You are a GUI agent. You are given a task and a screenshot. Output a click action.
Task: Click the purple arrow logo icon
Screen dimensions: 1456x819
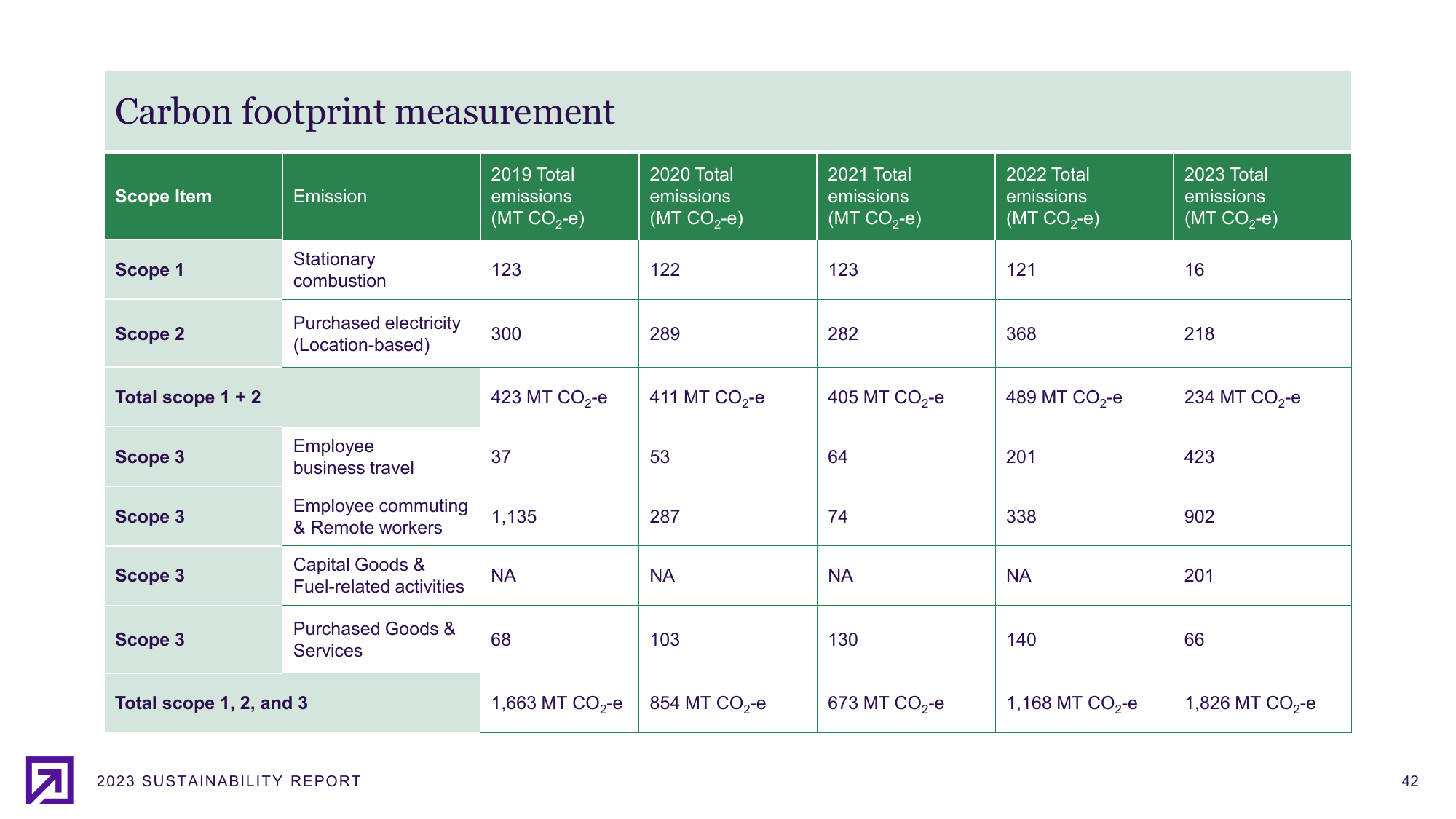pyautogui.click(x=50, y=780)
